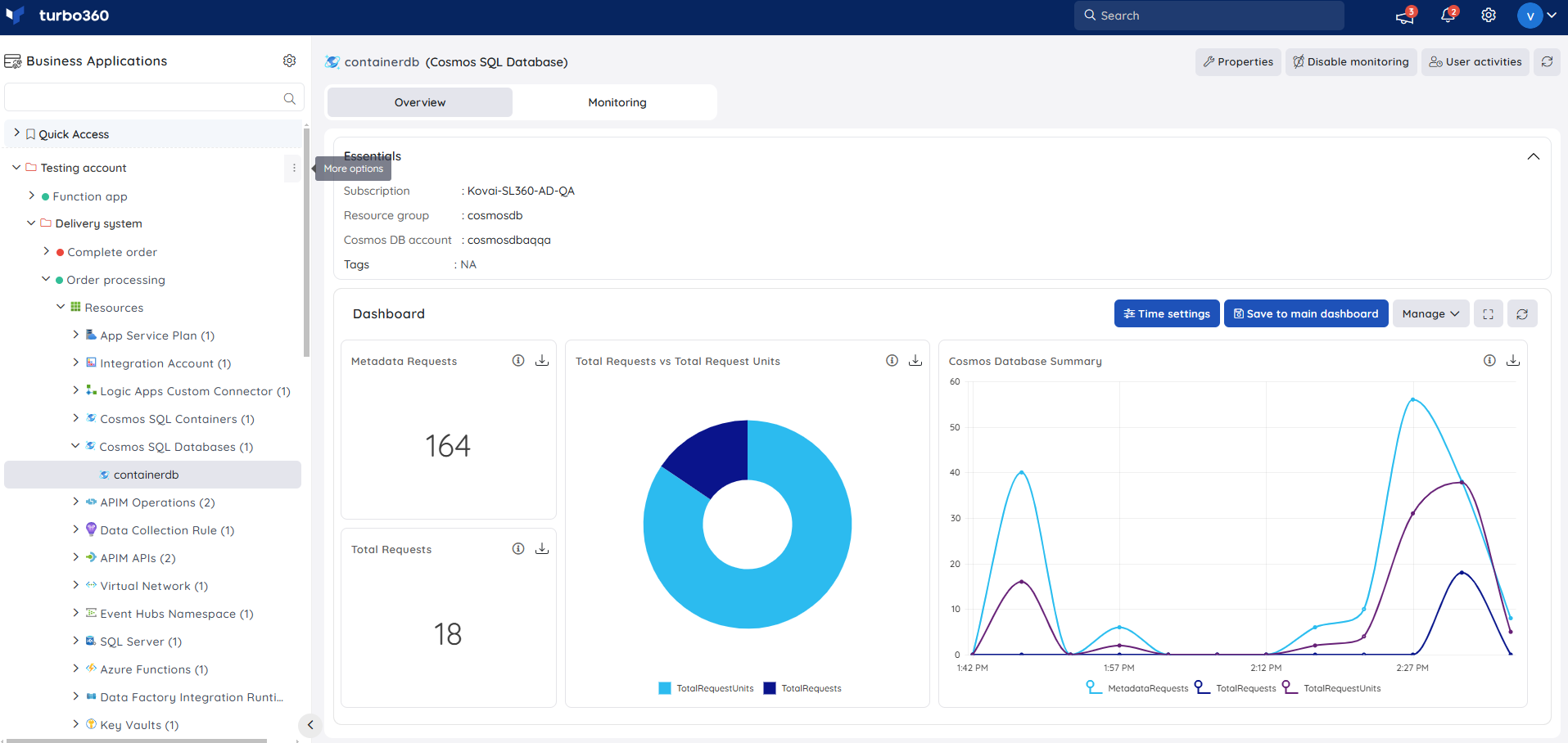1568x743 pixels.
Task: Select Virtual Network (1)
Action: point(154,586)
